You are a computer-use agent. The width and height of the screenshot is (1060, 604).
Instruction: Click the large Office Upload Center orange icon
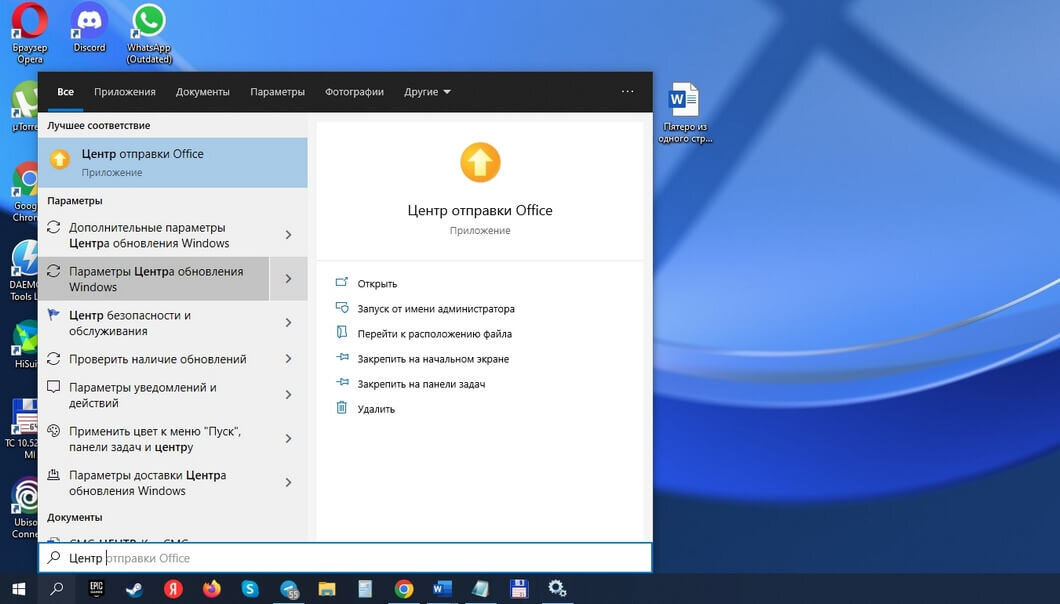480,162
